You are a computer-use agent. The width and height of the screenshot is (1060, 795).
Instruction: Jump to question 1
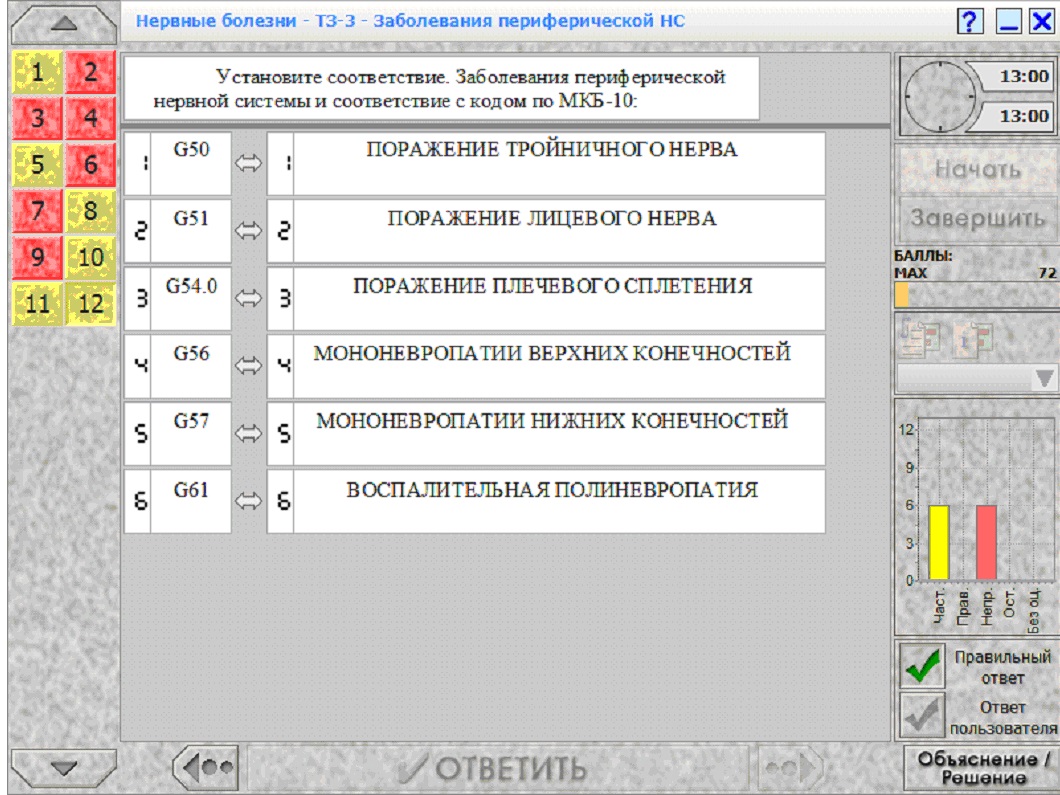click(x=37, y=72)
